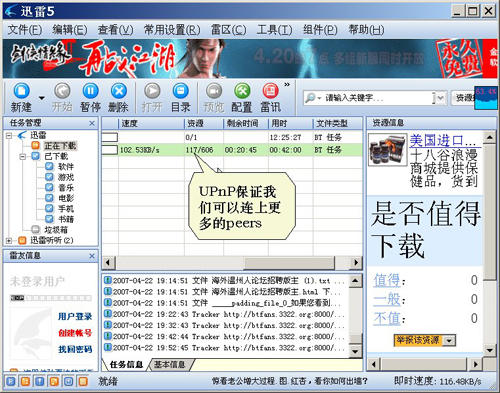
Task: Click the 迅雷 bird icon in tree
Action: 22,135
